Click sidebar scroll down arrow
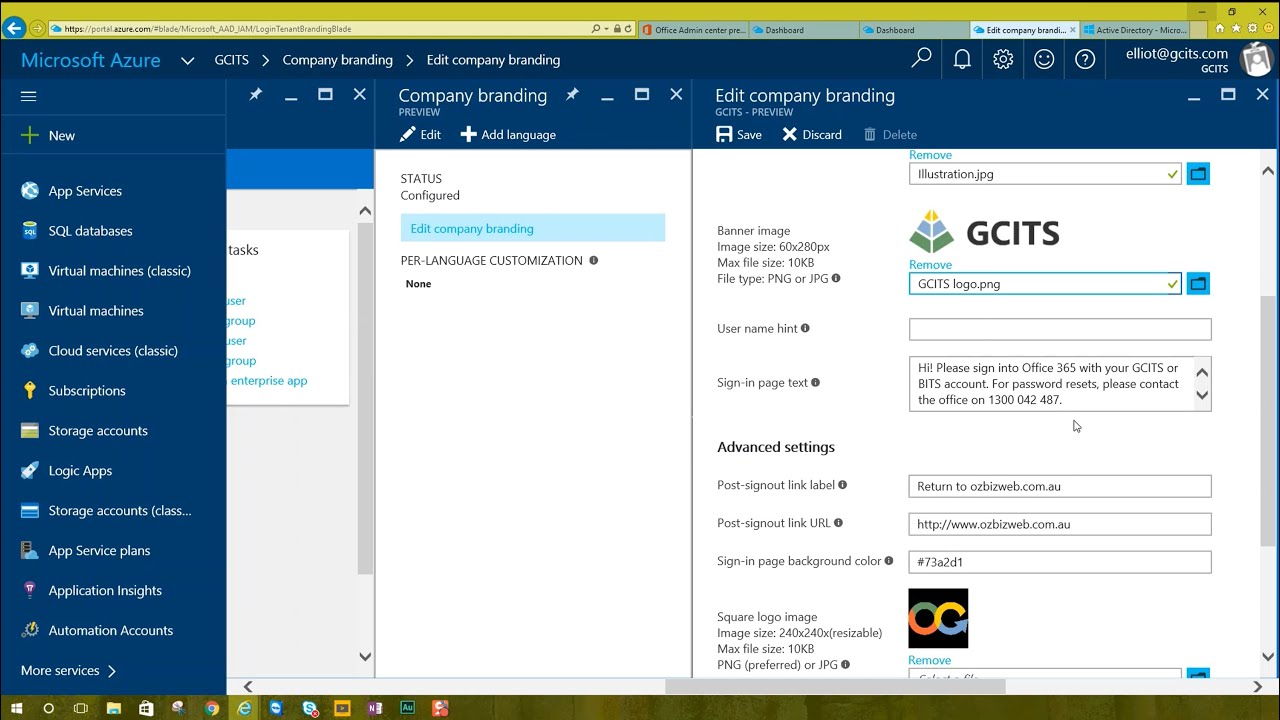Viewport: 1280px width, 720px height. (365, 657)
